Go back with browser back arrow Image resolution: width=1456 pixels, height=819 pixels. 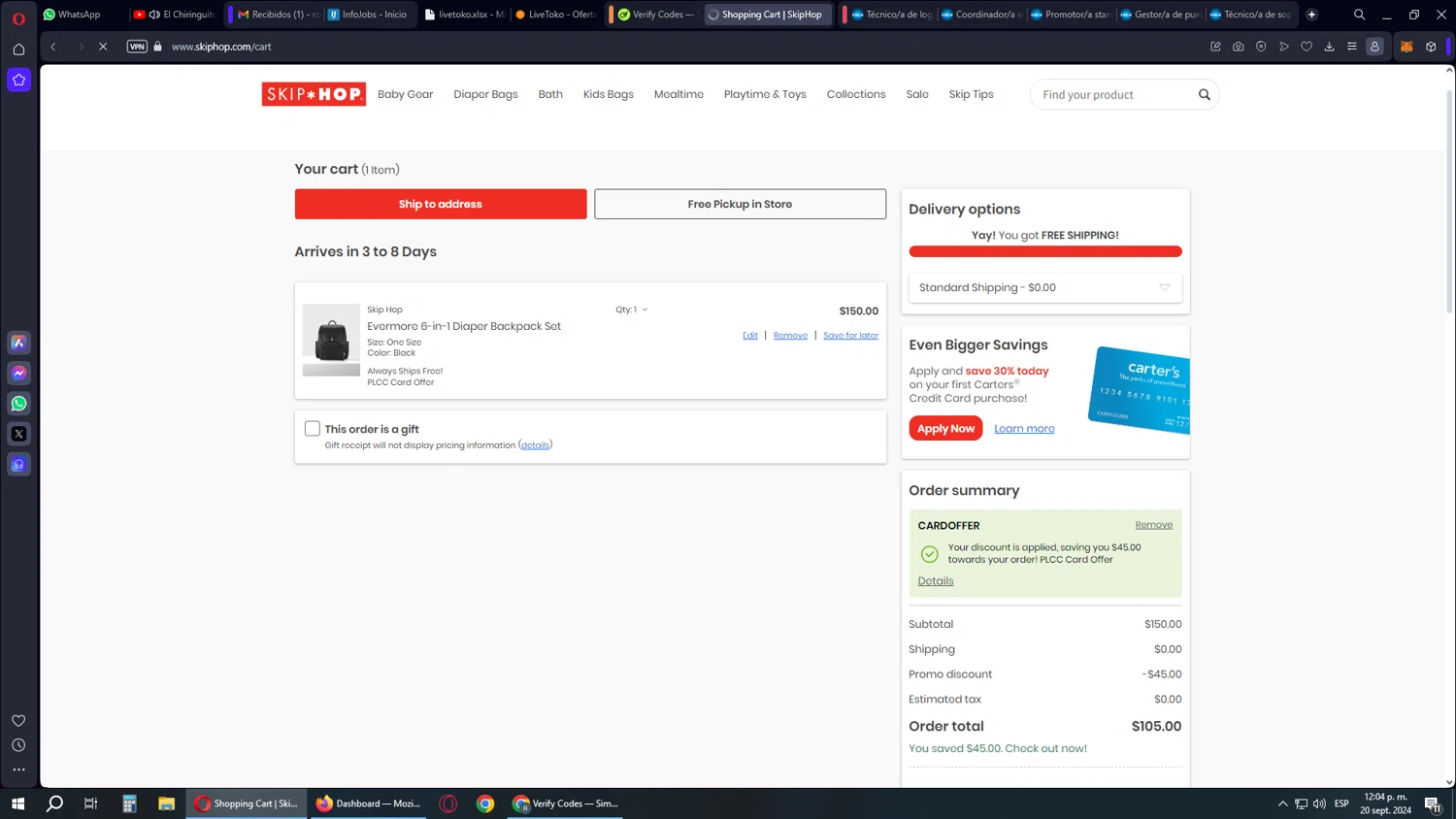pos(53,47)
